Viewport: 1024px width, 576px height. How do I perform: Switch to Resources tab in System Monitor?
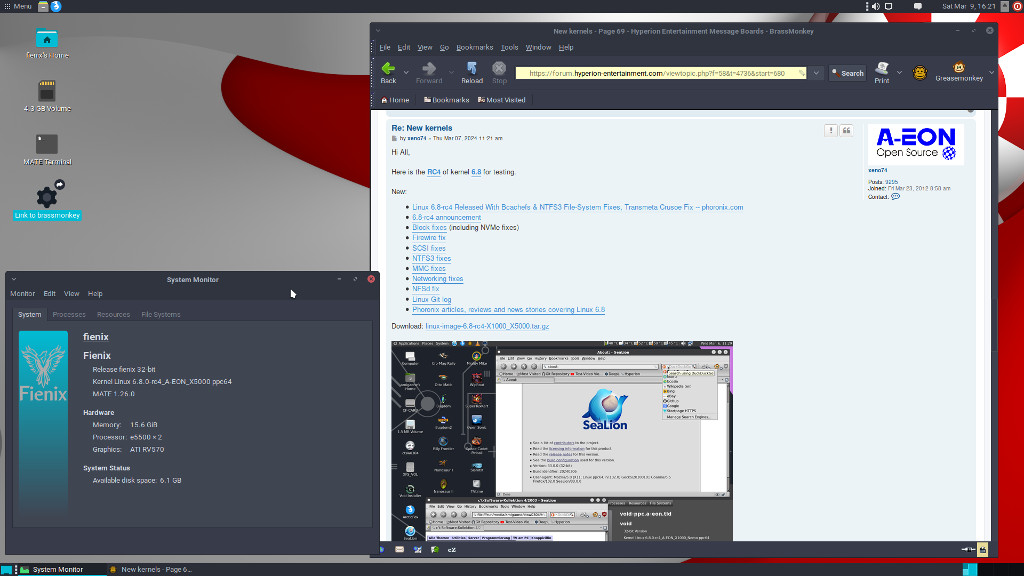pyautogui.click(x=113, y=314)
